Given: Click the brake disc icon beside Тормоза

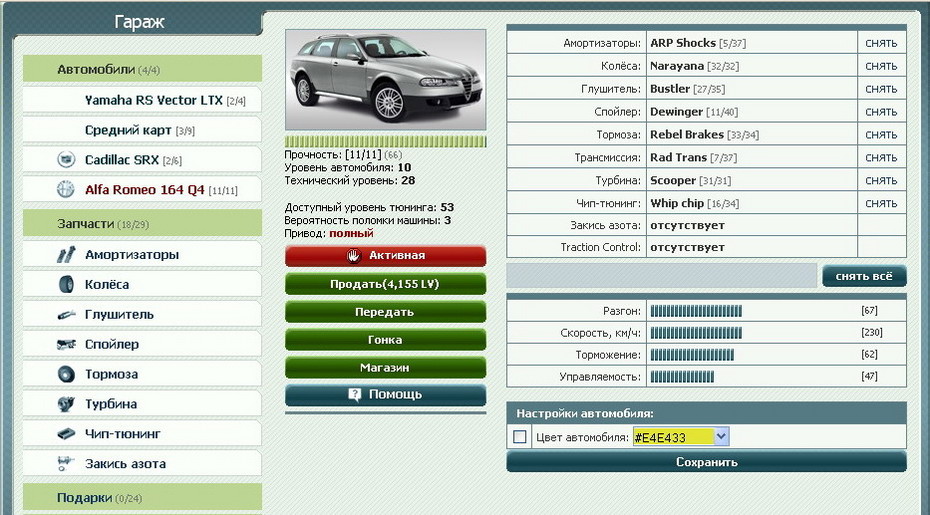Looking at the screenshot, I should [x=66, y=374].
